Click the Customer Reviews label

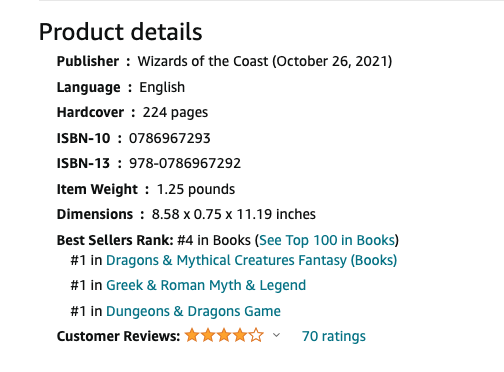click(118, 336)
